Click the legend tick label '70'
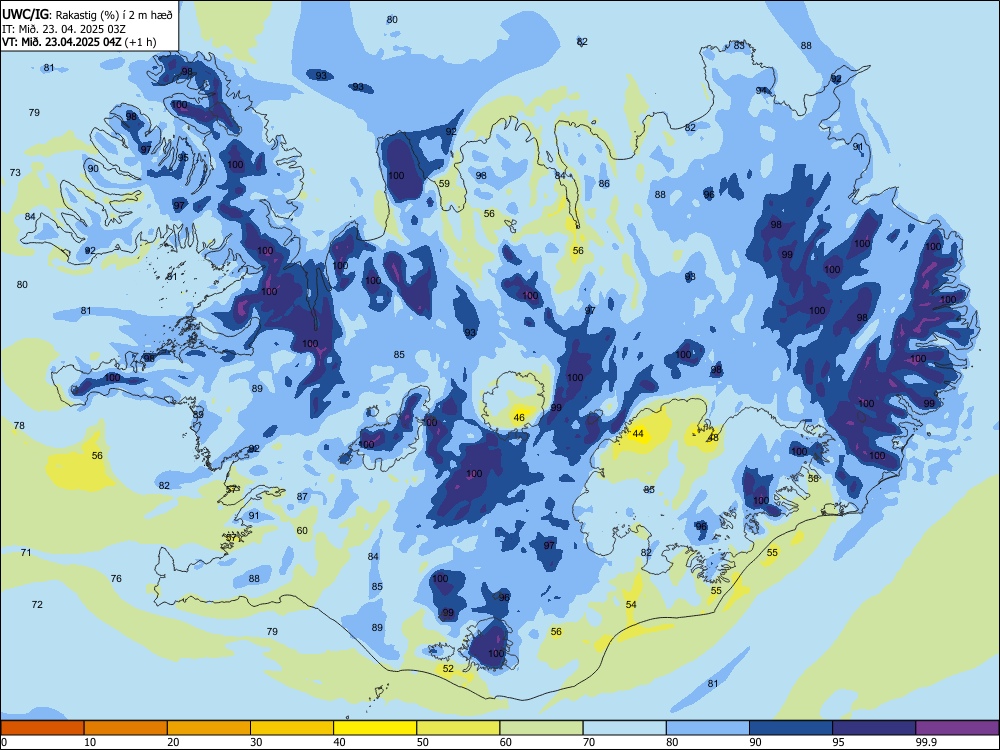This screenshot has width=1000, height=750. [x=589, y=742]
